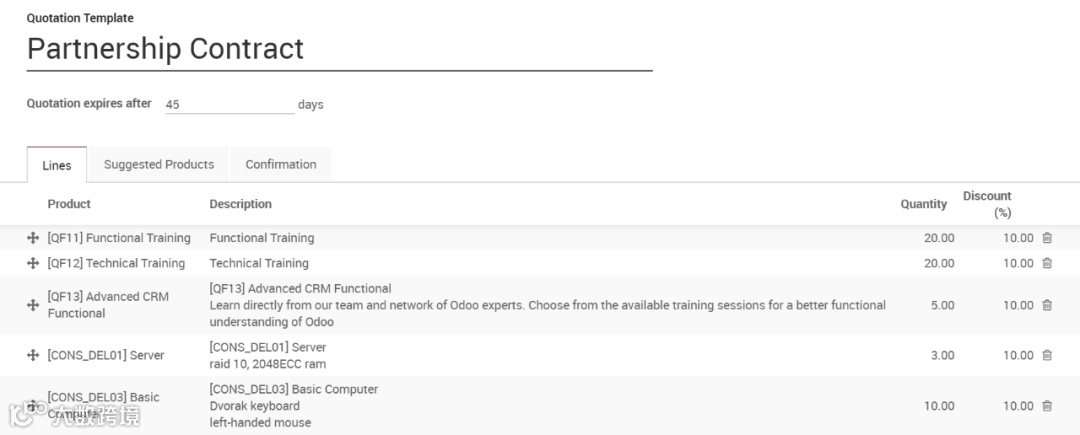This screenshot has width=1080, height=435.
Task: Delete the Technical Training line
Action: click(x=1047, y=263)
